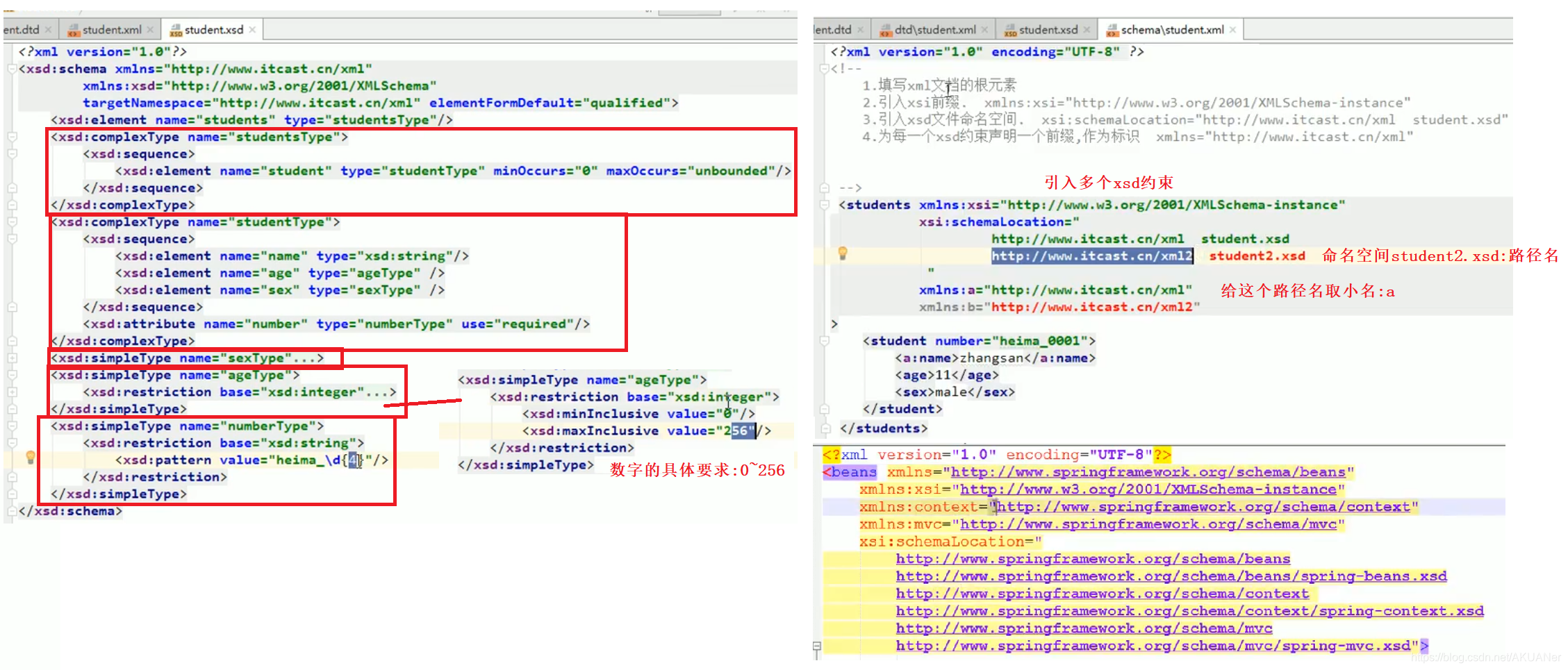The width and height of the screenshot is (1568, 670).
Task: Expand the folded sexType simpleType
Action: (12, 358)
